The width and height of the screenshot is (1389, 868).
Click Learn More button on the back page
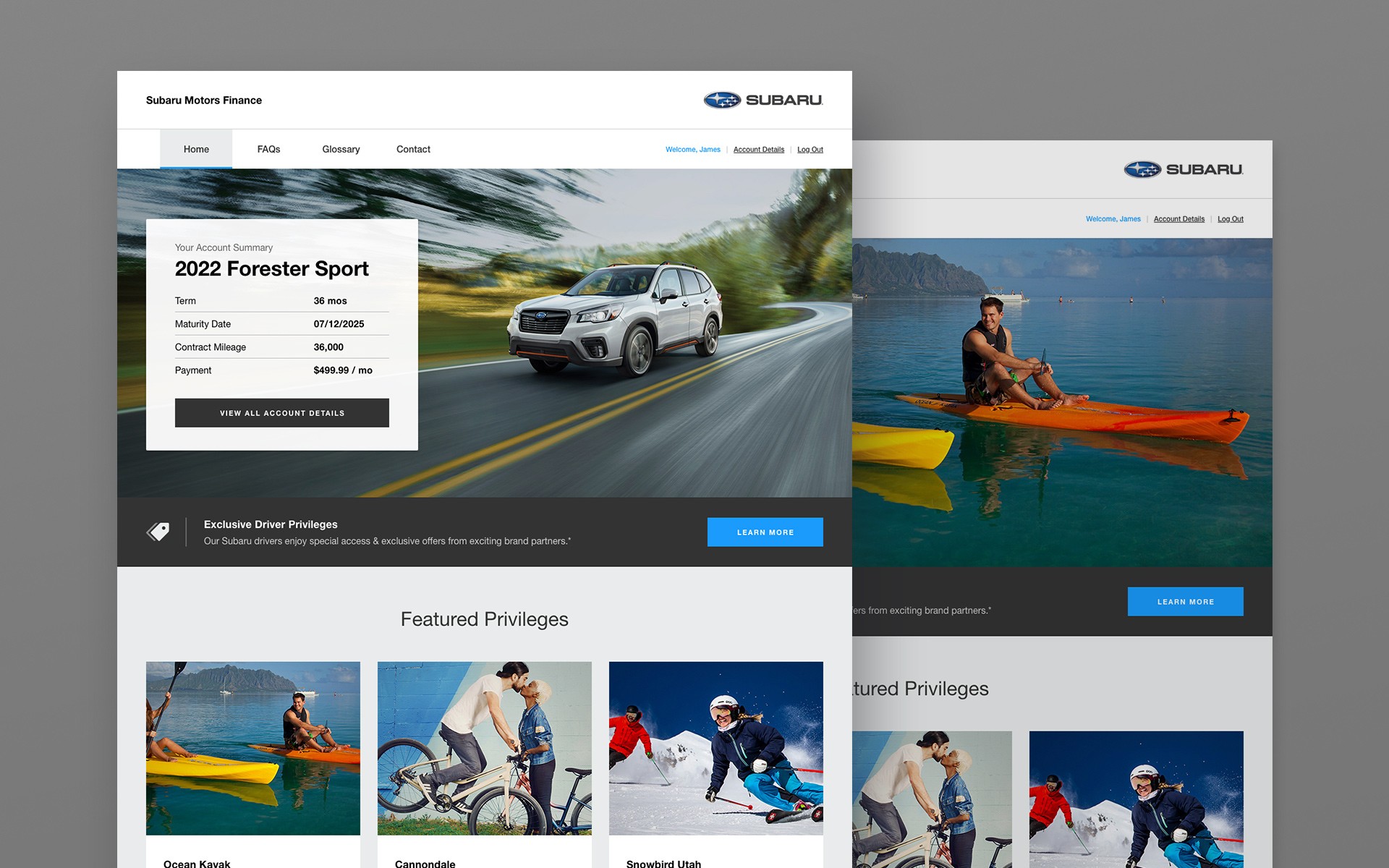coord(1185,601)
